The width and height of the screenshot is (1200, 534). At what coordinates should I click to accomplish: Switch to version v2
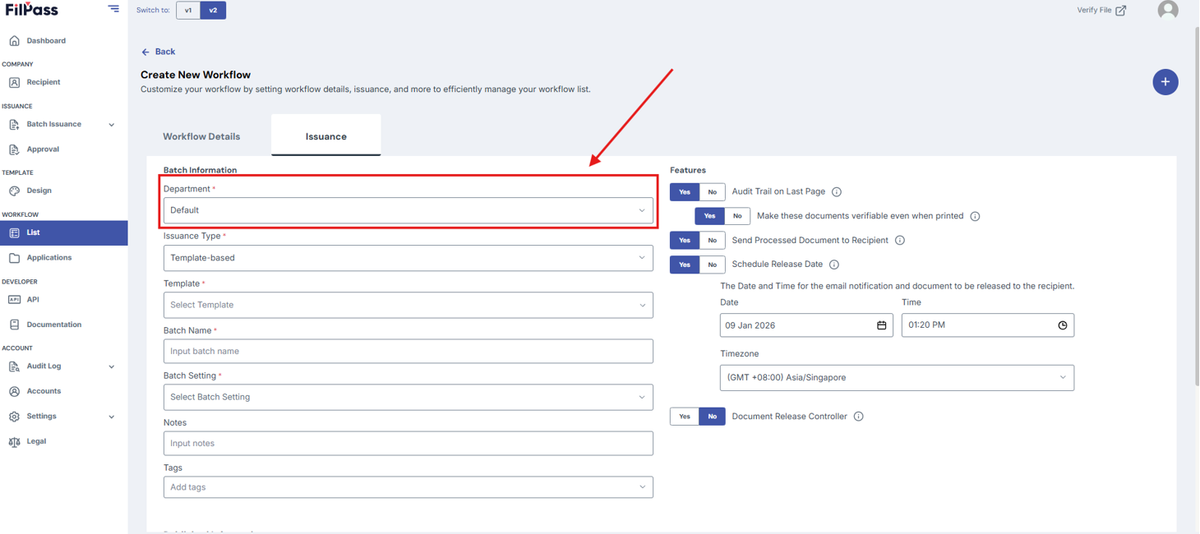[x=213, y=10]
